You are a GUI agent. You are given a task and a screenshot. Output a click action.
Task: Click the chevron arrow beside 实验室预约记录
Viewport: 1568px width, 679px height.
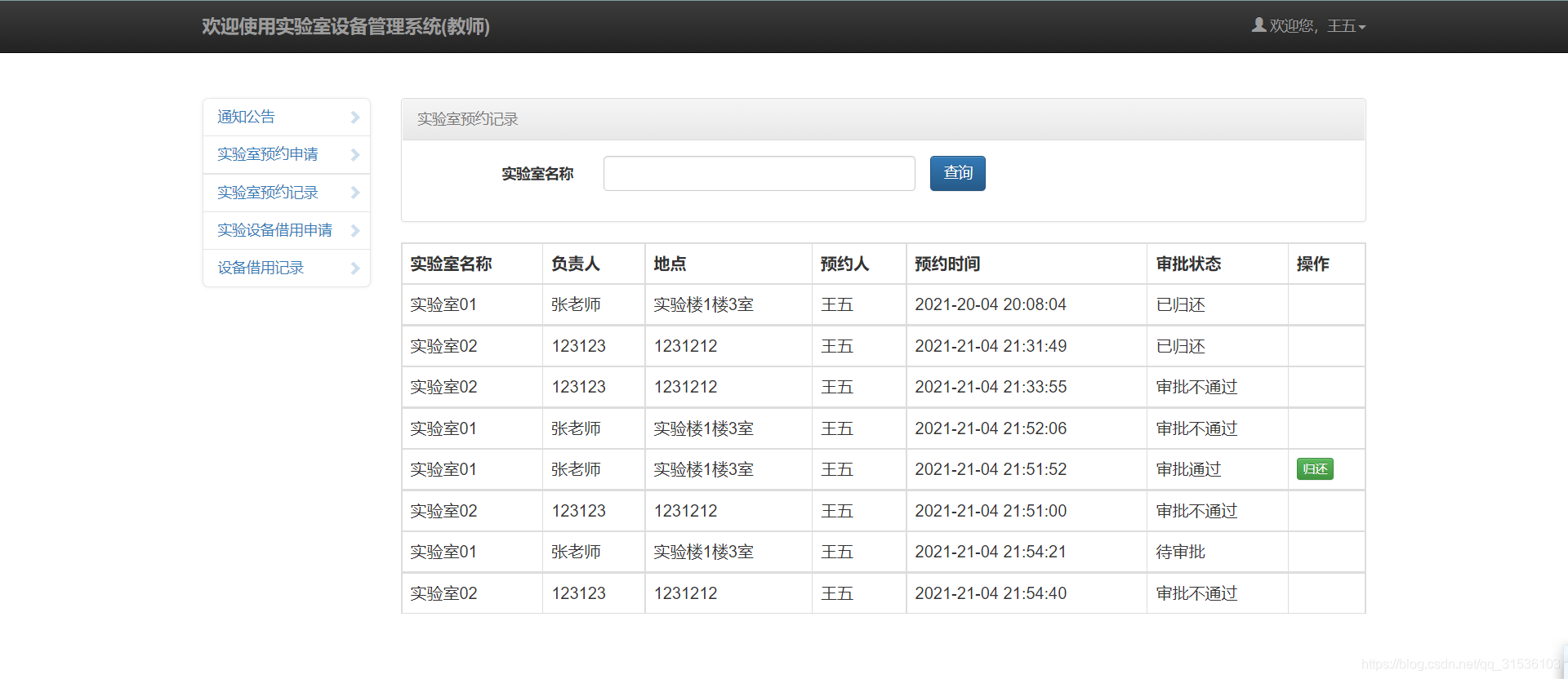[x=355, y=193]
